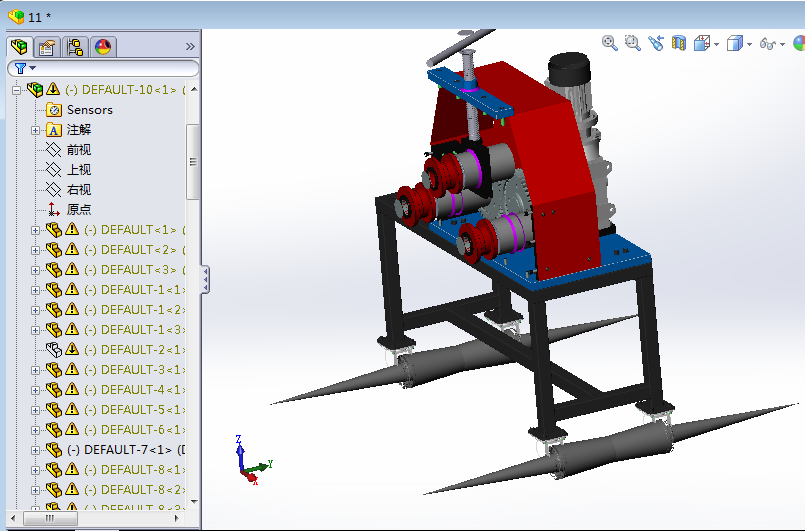This screenshot has width=805, height=531.
Task: Expand the DEFAULT-1<3> component
Action: tap(35, 331)
